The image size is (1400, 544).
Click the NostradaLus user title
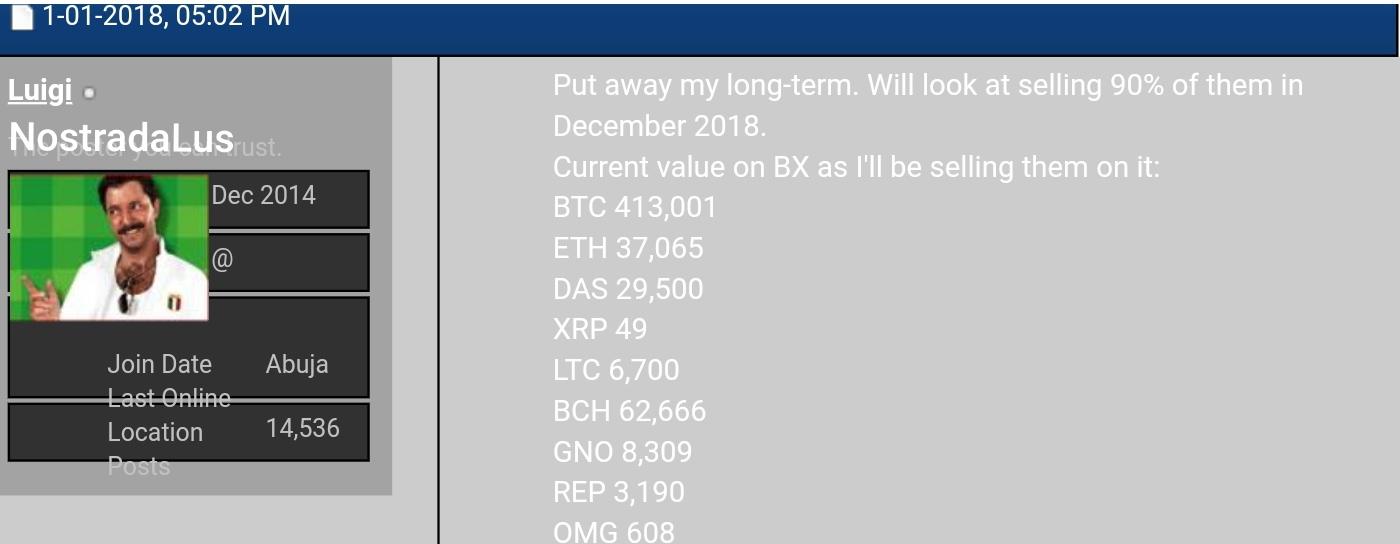point(121,137)
